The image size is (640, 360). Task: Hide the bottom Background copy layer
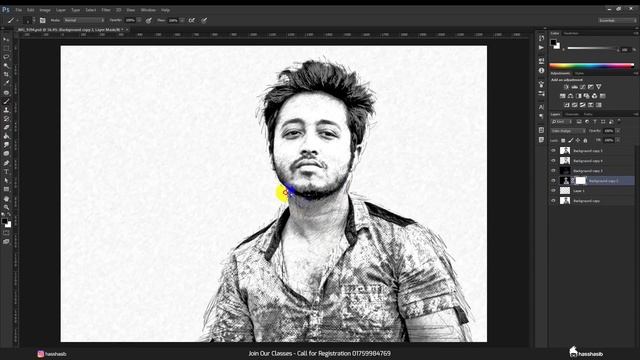pos(553,200)
